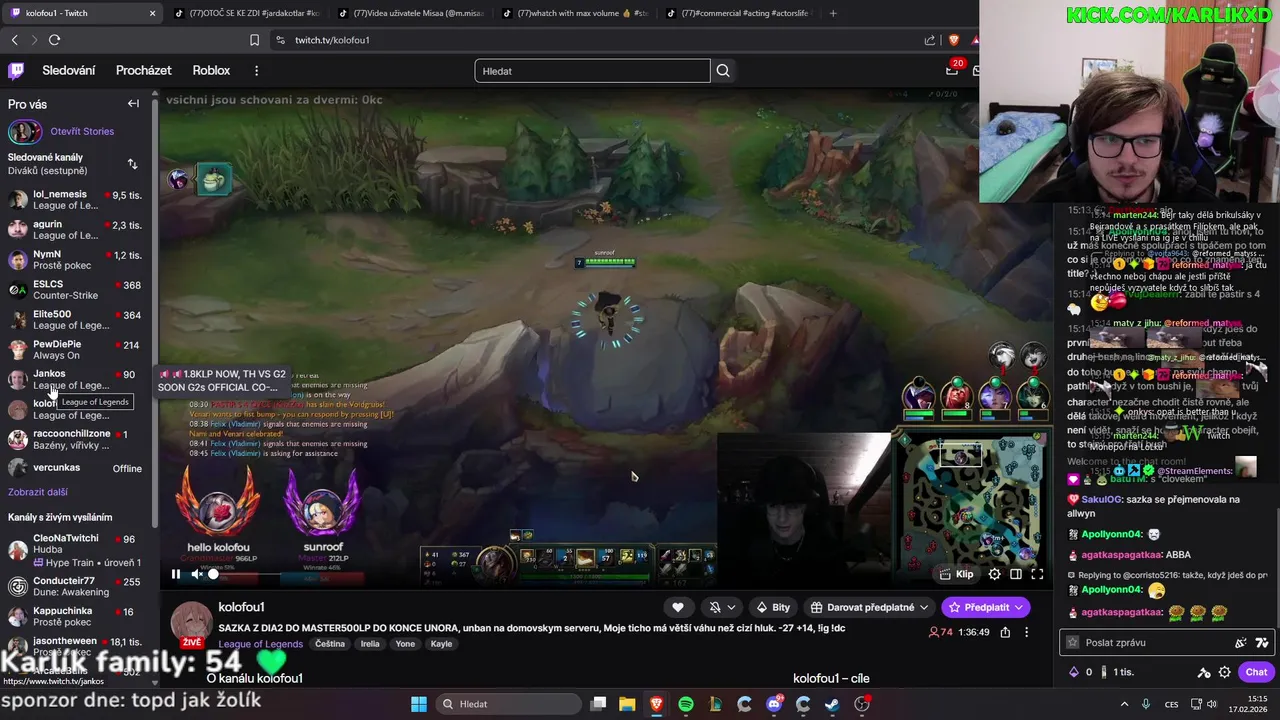Open 7TV emote menu in chat
This screenshot has width=1280, height=720.
pos(1262,642)
